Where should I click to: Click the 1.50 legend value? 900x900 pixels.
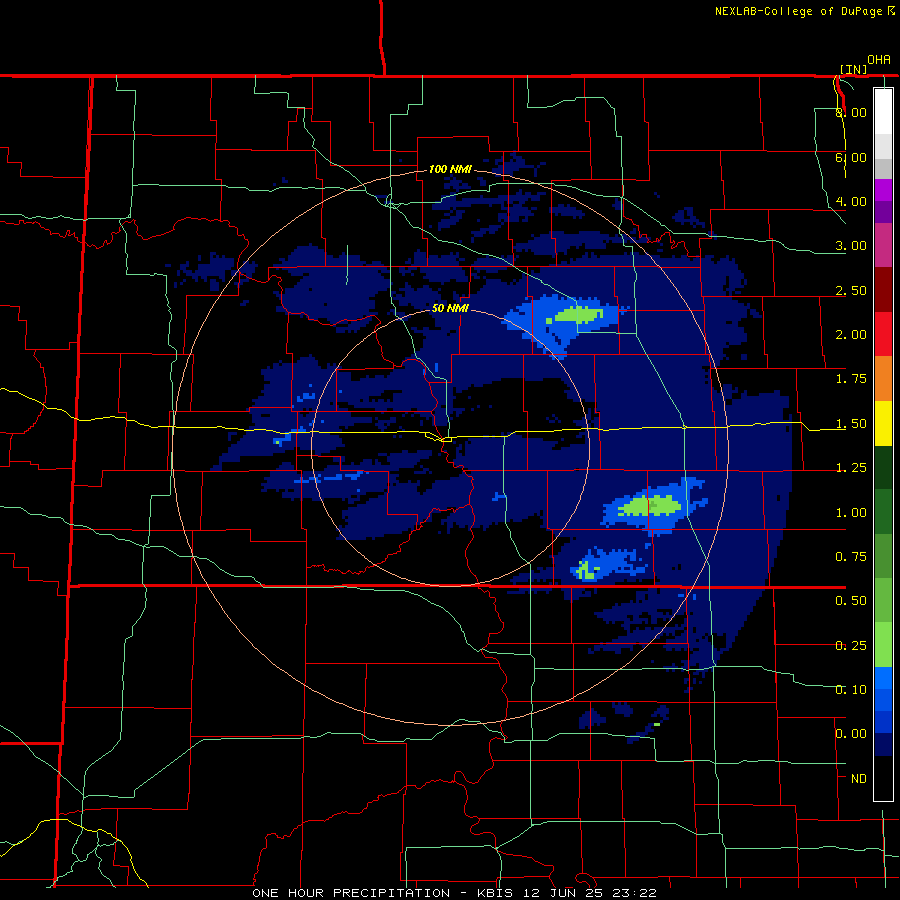pyautogui.click(x=851, y=424)
